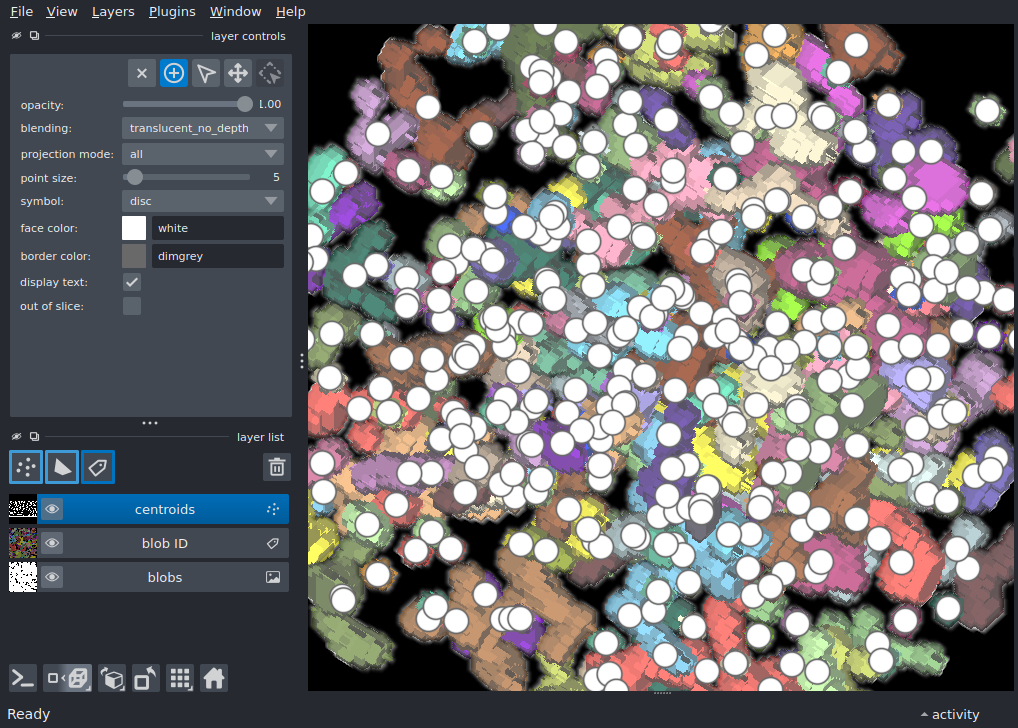Open the napari console
The height and width of the screenshot is (728, 1018).
(24, 678)
